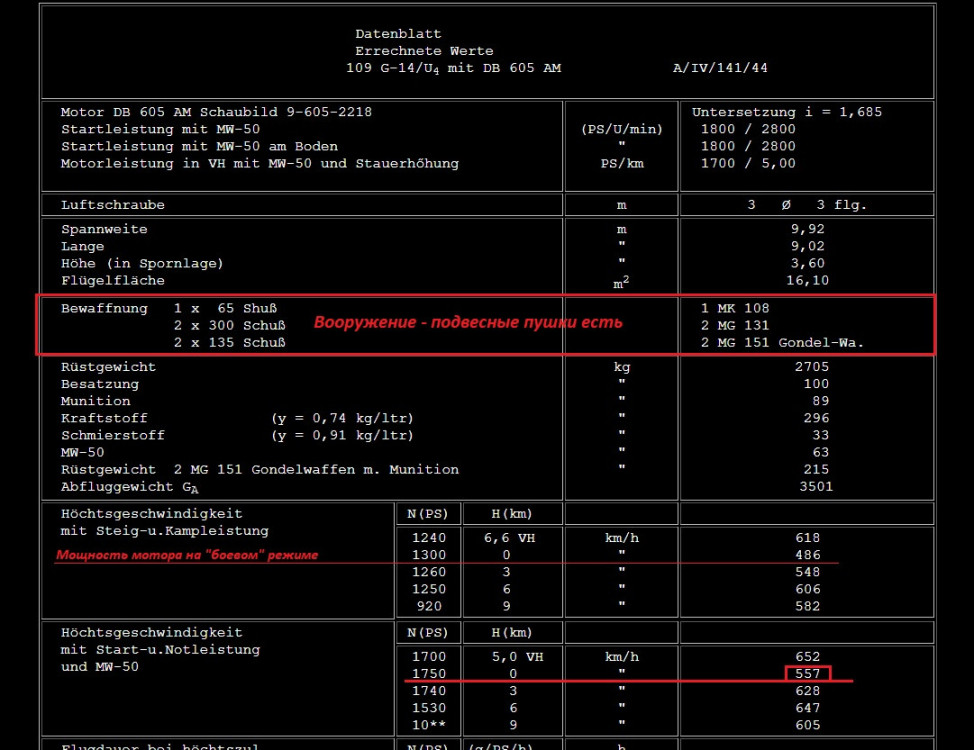Click 'Motor DB 605 AM Schaubild 9-605-2218'
974x750 pixels.
pyautogui.click(x=216, y=112)
